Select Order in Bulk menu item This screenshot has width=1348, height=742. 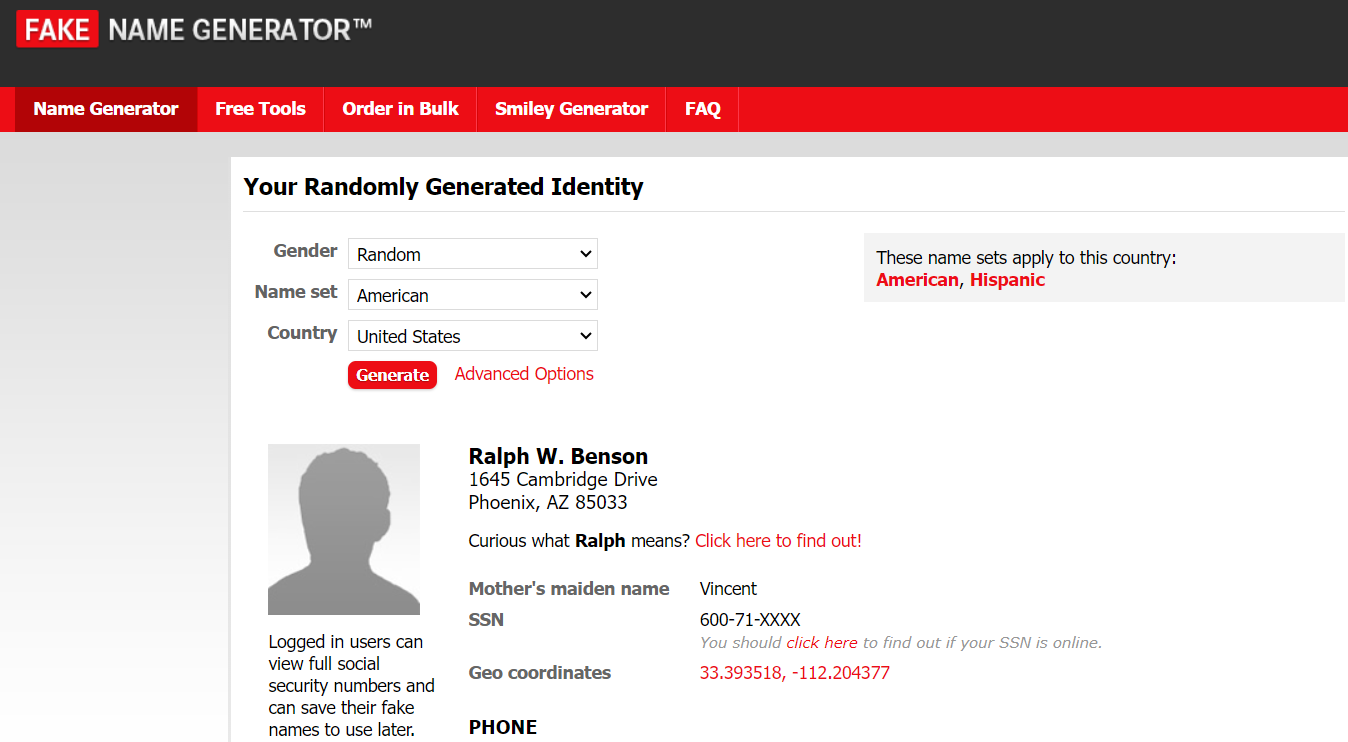click(400, 109)
